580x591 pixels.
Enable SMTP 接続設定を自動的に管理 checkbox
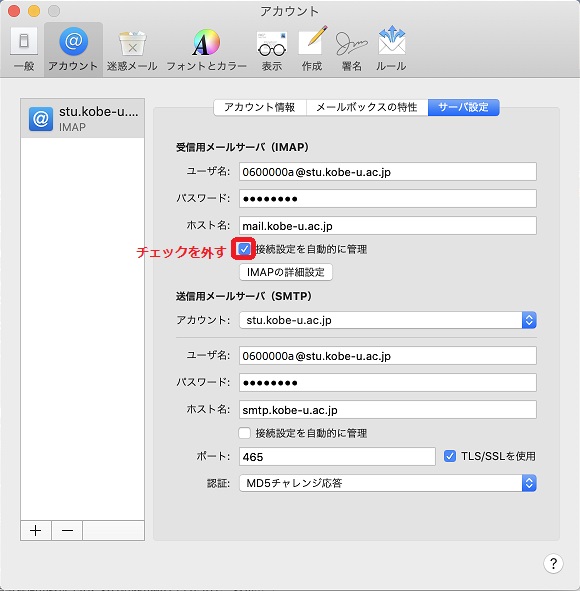tap(244, 433)
